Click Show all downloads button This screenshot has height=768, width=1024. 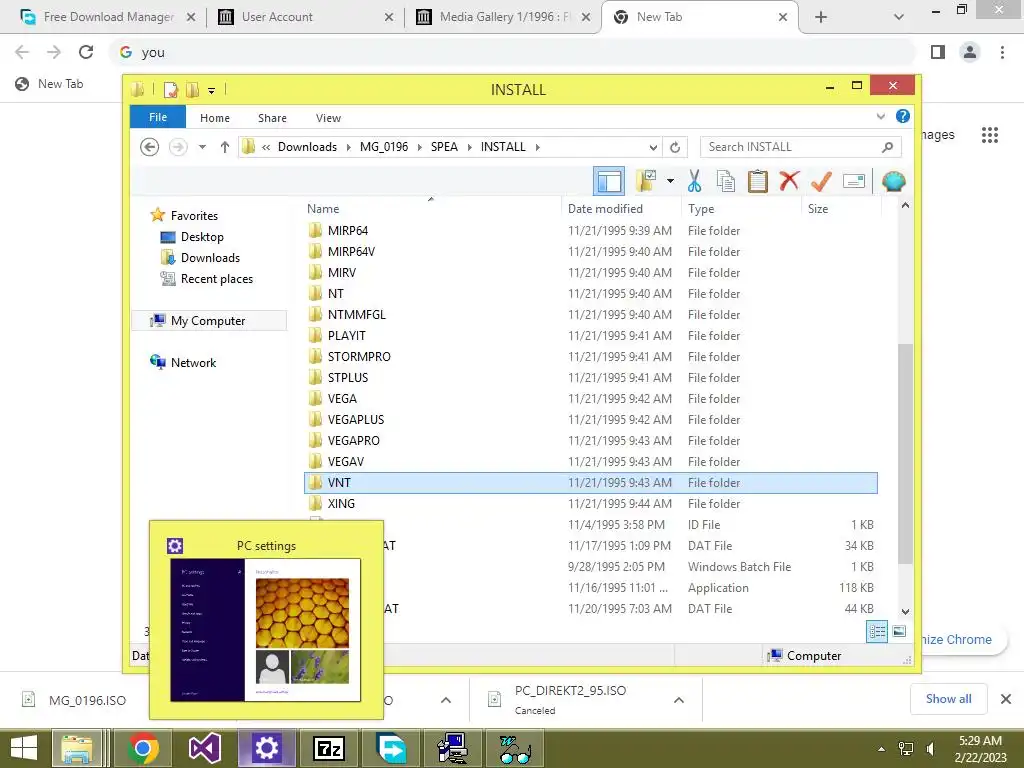948,699
